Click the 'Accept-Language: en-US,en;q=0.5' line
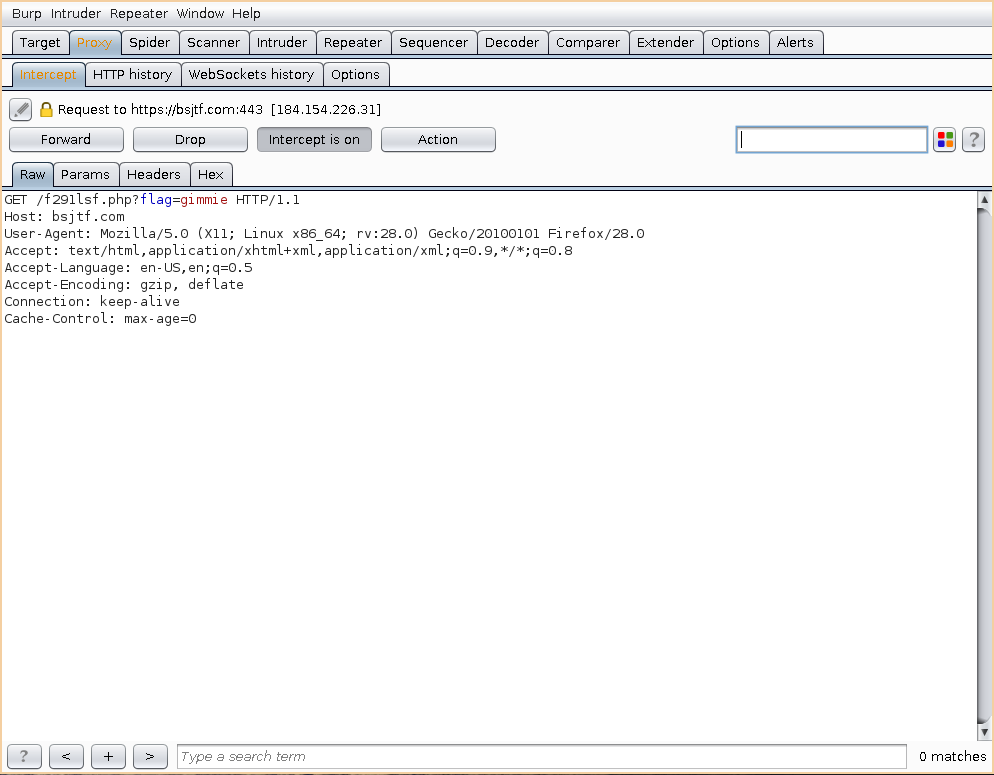This screenshot has width=994, height=775. click(x=128, y=267)
